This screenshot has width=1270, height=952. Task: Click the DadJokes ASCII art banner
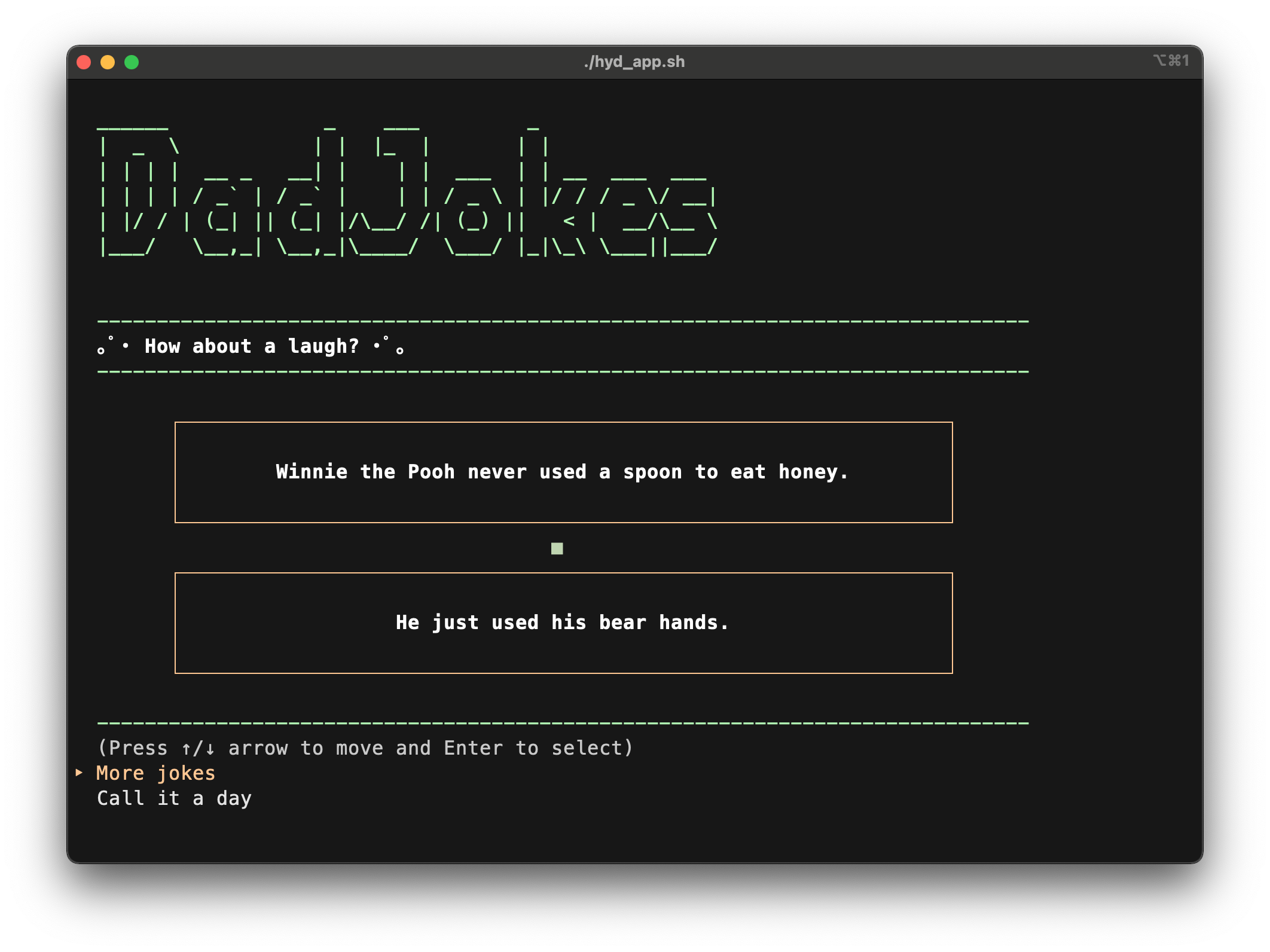coord(407,191)
